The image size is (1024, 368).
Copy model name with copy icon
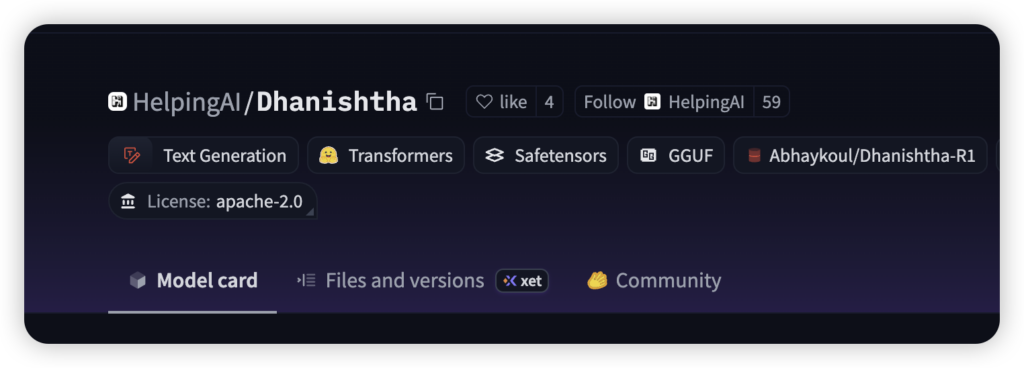tap(435, 102)
